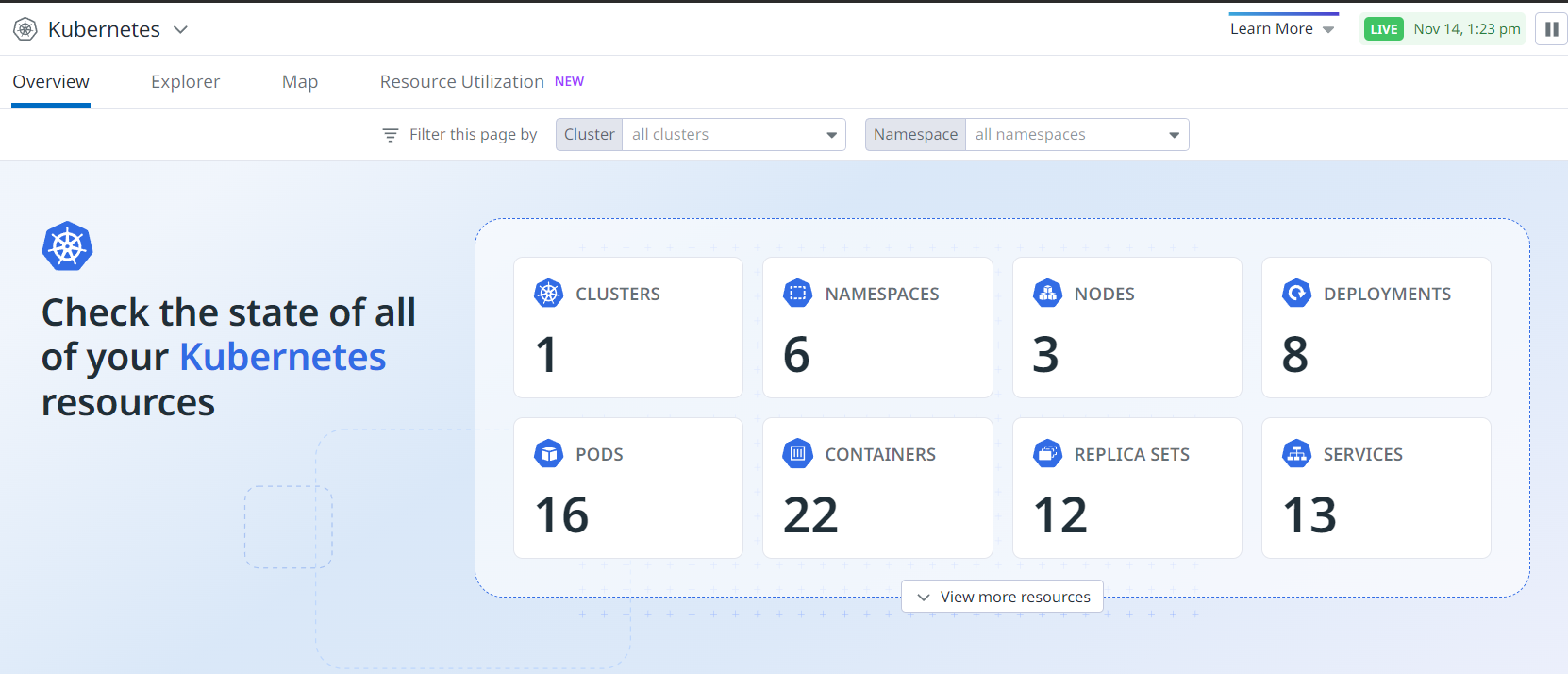The image size is (1568, 674).
Task: Open the NODES card label
Action: 1105,294
